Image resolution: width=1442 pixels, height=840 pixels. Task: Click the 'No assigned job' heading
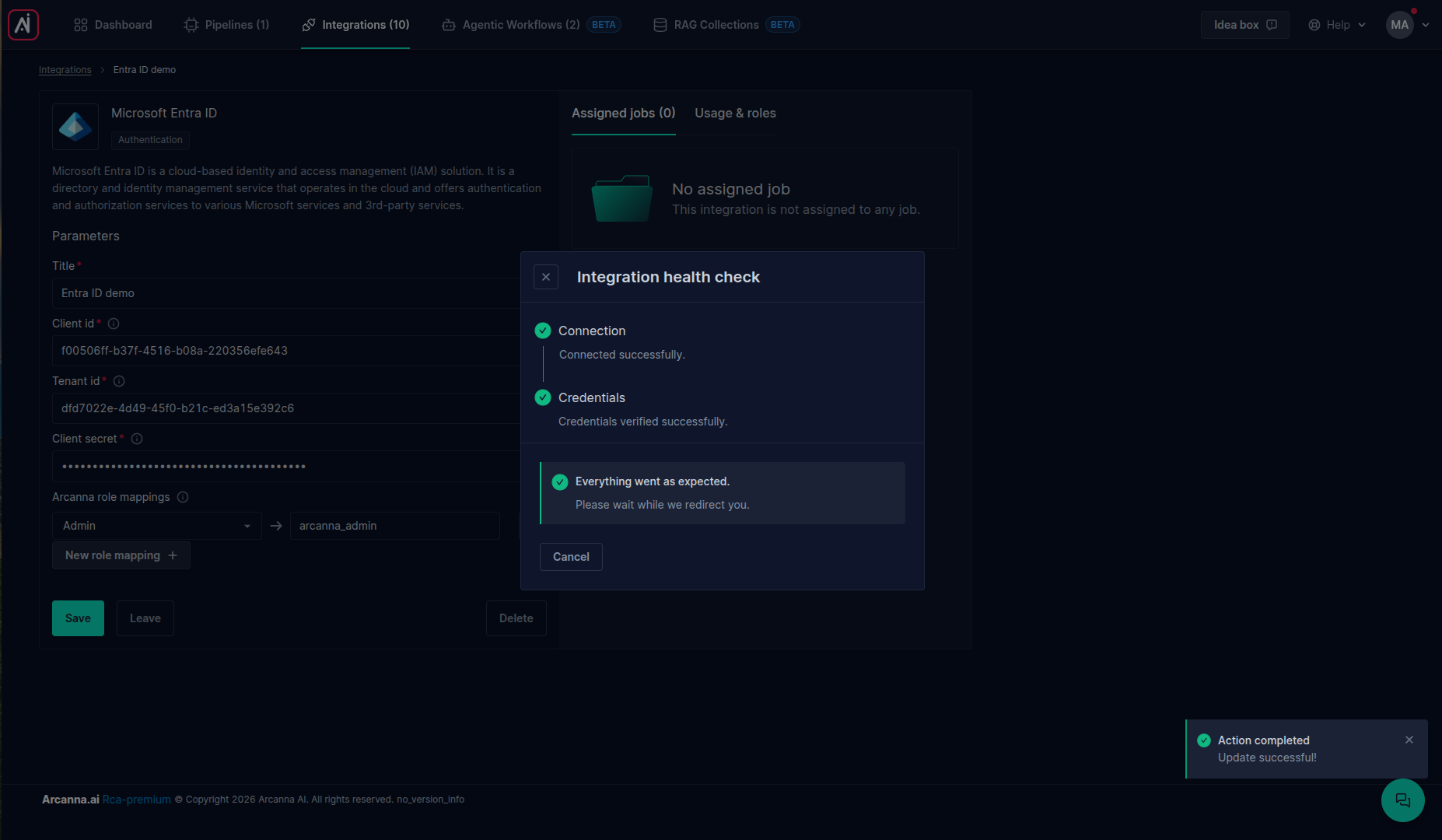click(x=731, y=189)
